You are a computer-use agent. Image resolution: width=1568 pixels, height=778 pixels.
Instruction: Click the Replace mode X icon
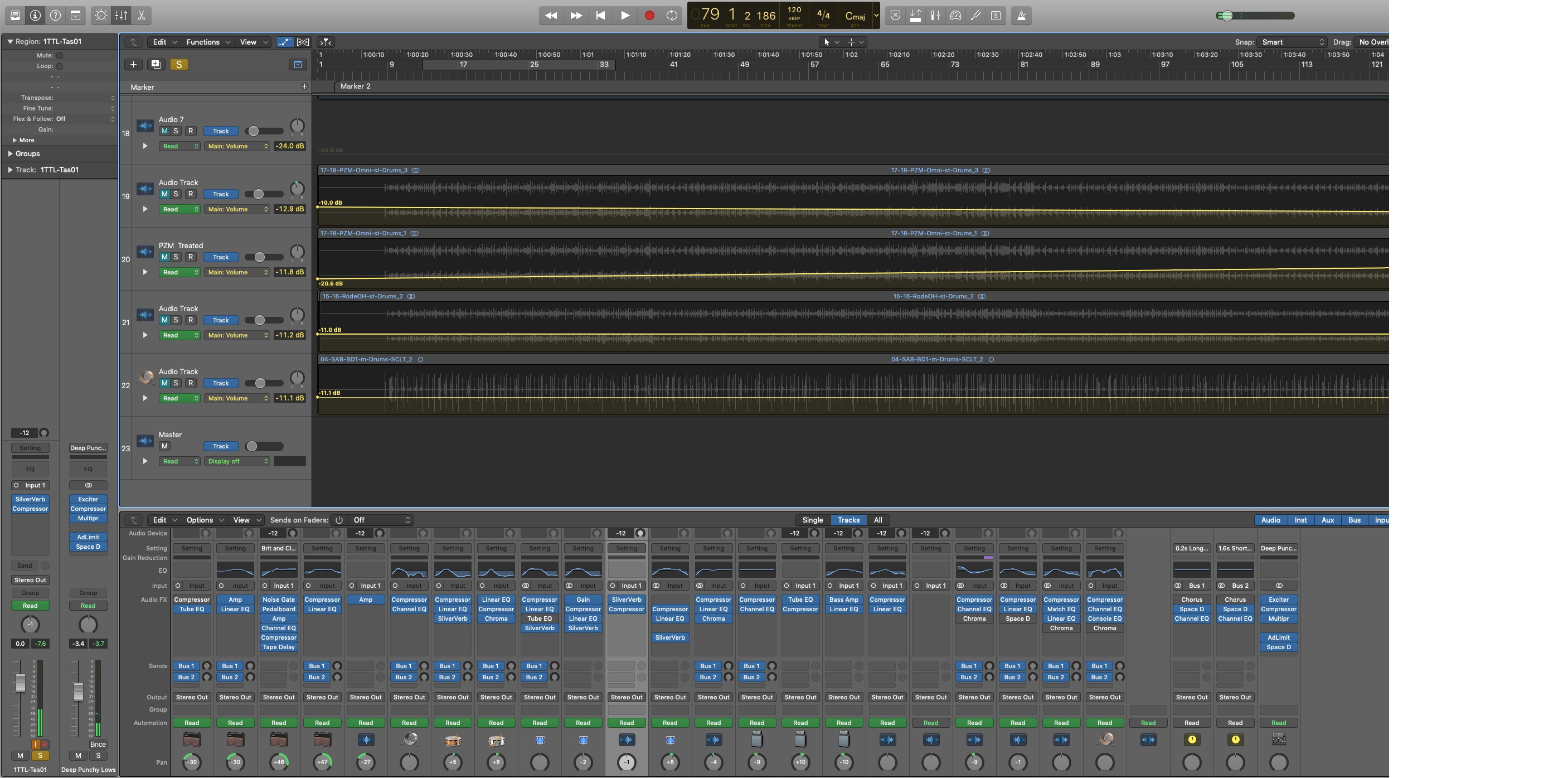[x=895, y=16]
